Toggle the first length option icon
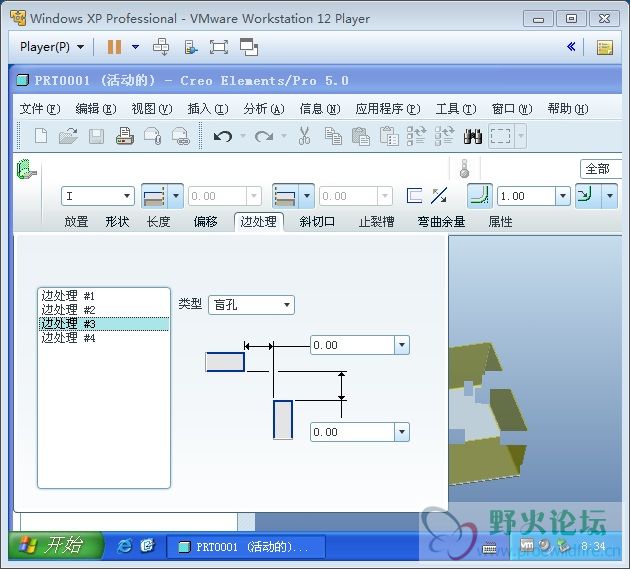 155,196
